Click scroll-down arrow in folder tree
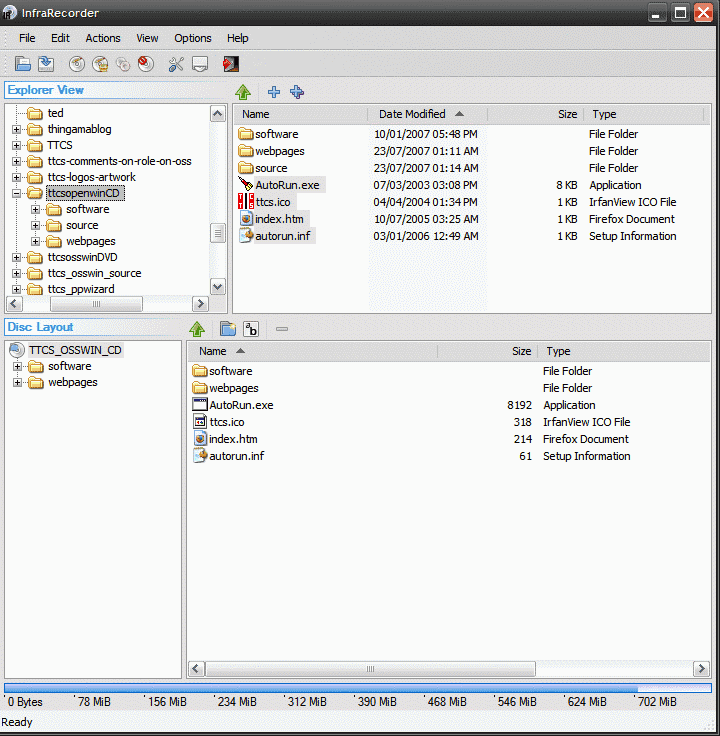Screen dimensions: 720x736 (x=218, y=287)
